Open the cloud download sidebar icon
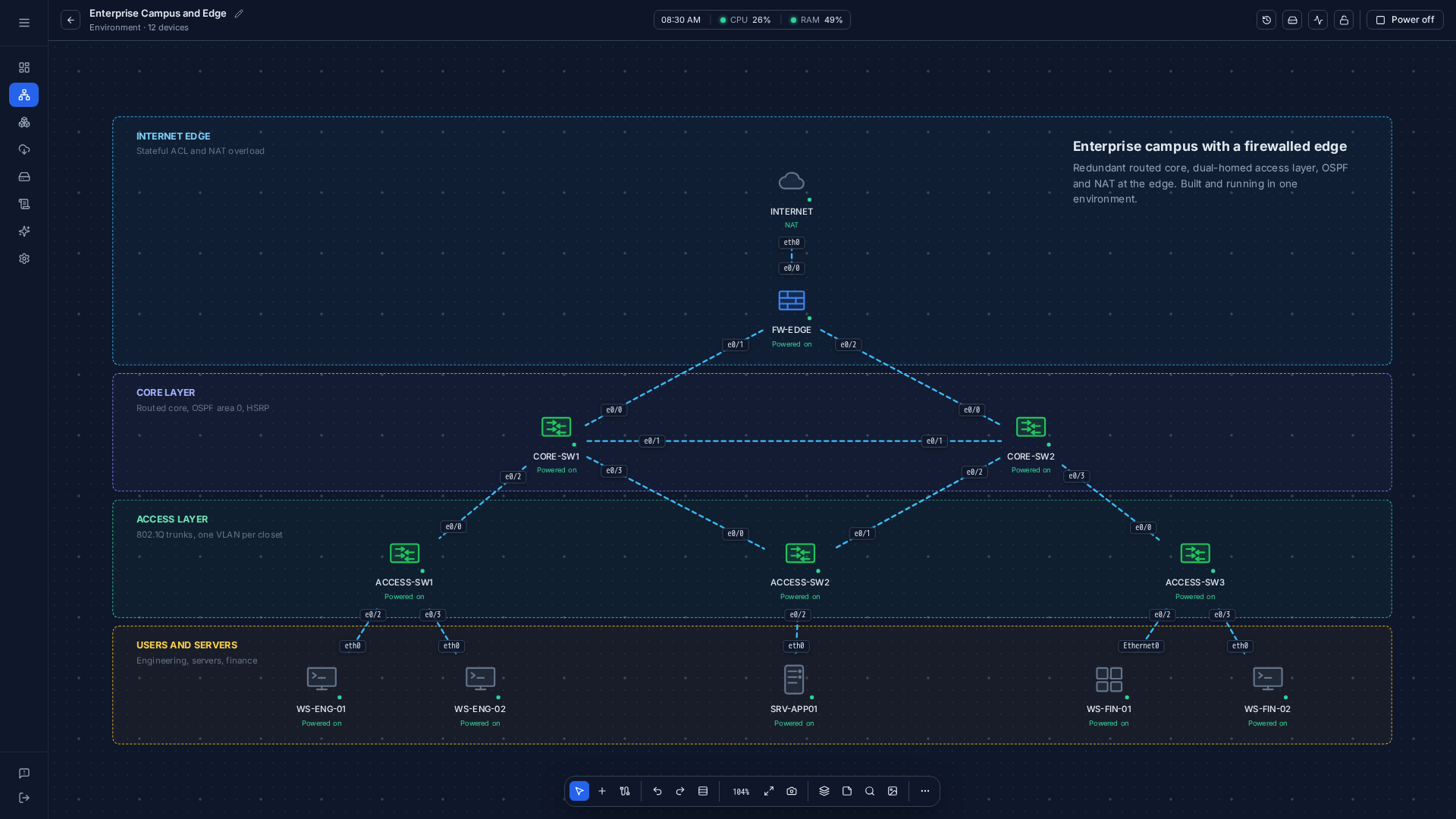The width and height of the screenshot is (1456, 819). [24, 149]
